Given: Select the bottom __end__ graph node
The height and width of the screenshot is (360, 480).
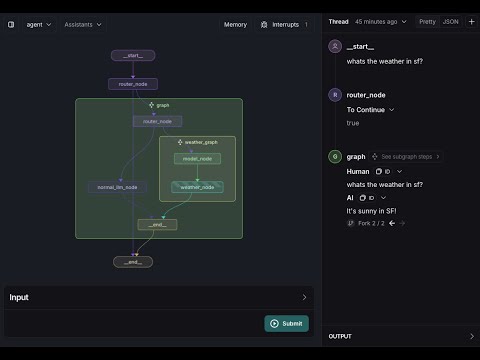Looking at the screenshot, I should (133, 262).
